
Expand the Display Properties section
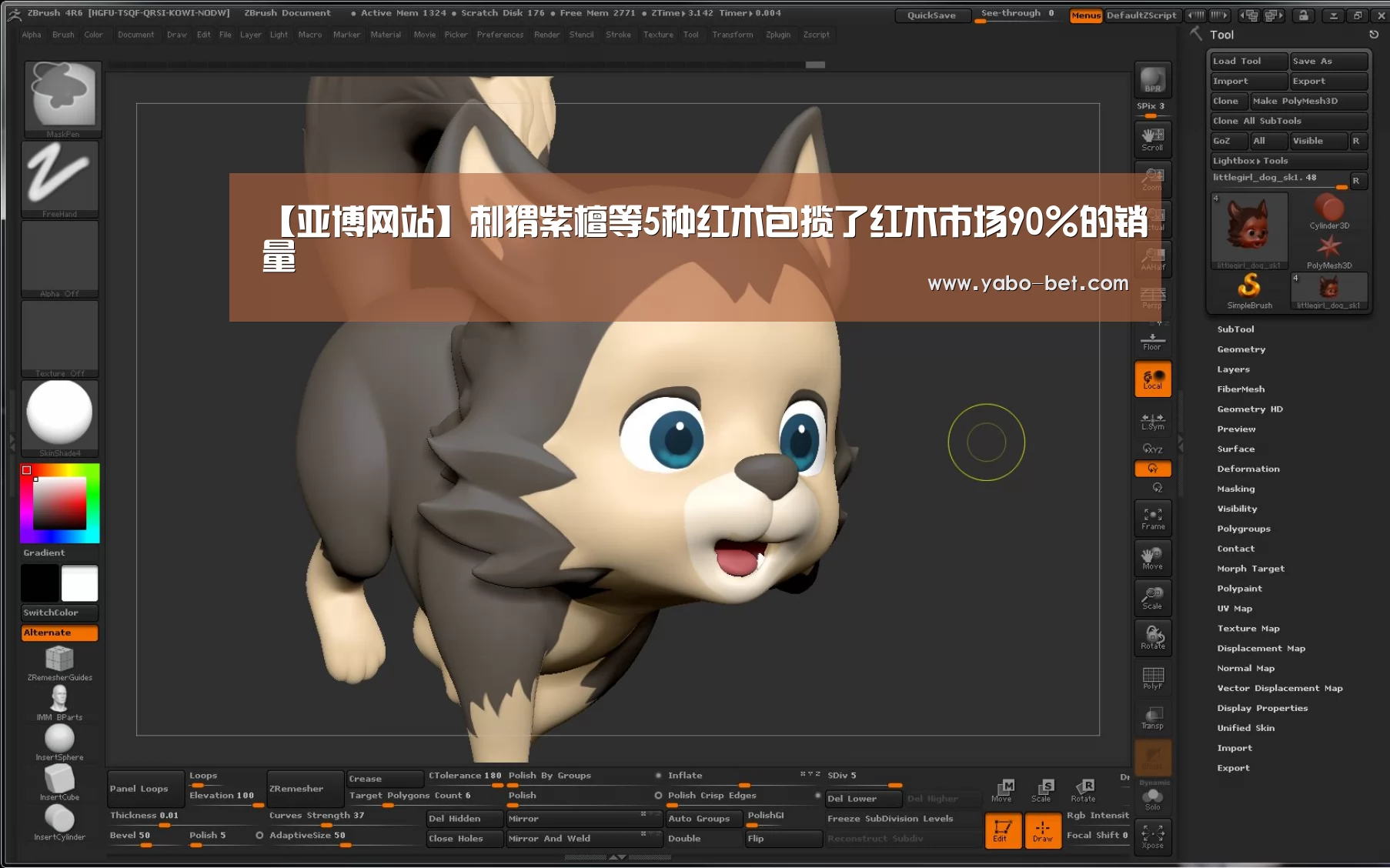pyautogui.click(x=1262, y=708)
